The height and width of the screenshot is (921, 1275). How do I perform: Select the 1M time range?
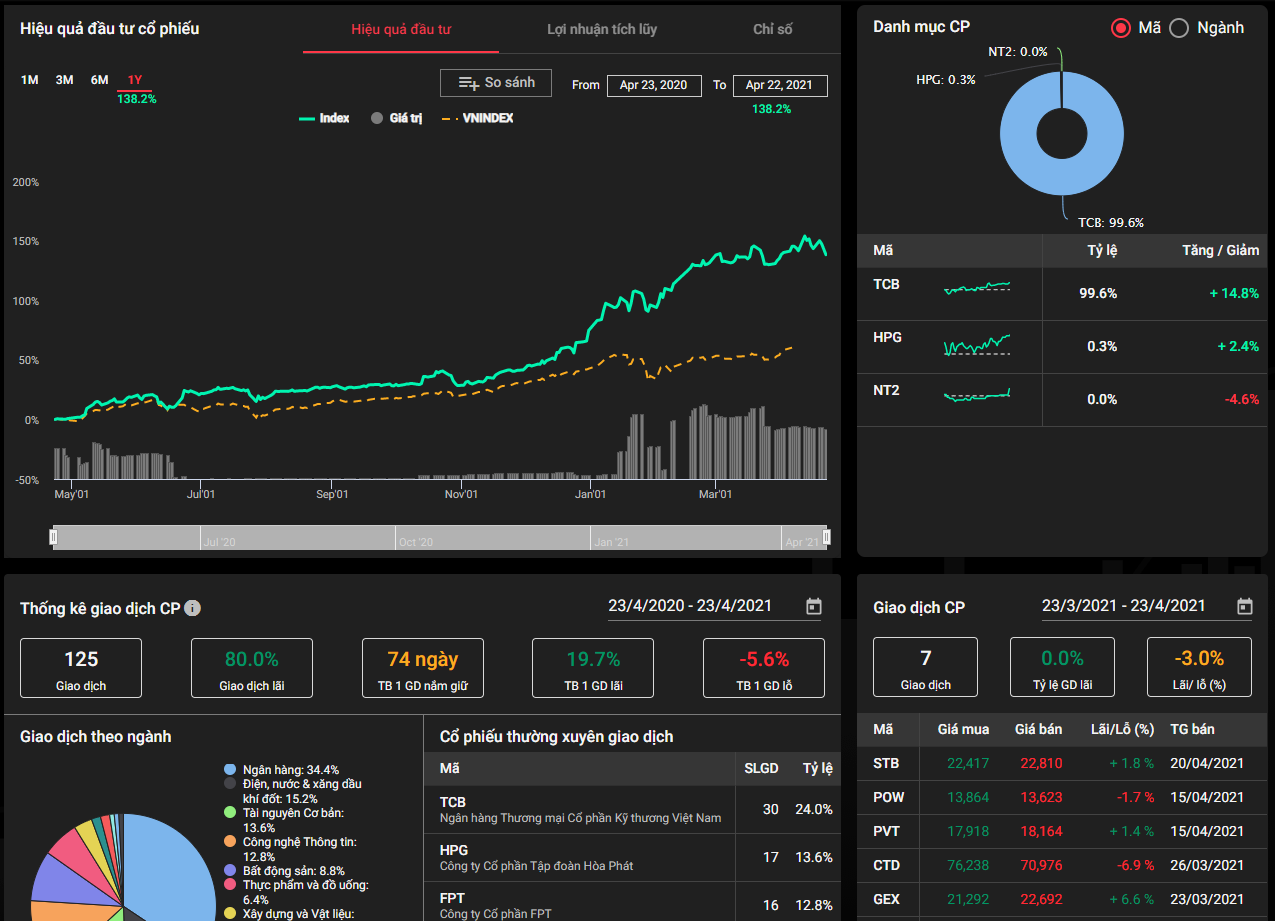(30, 80)
